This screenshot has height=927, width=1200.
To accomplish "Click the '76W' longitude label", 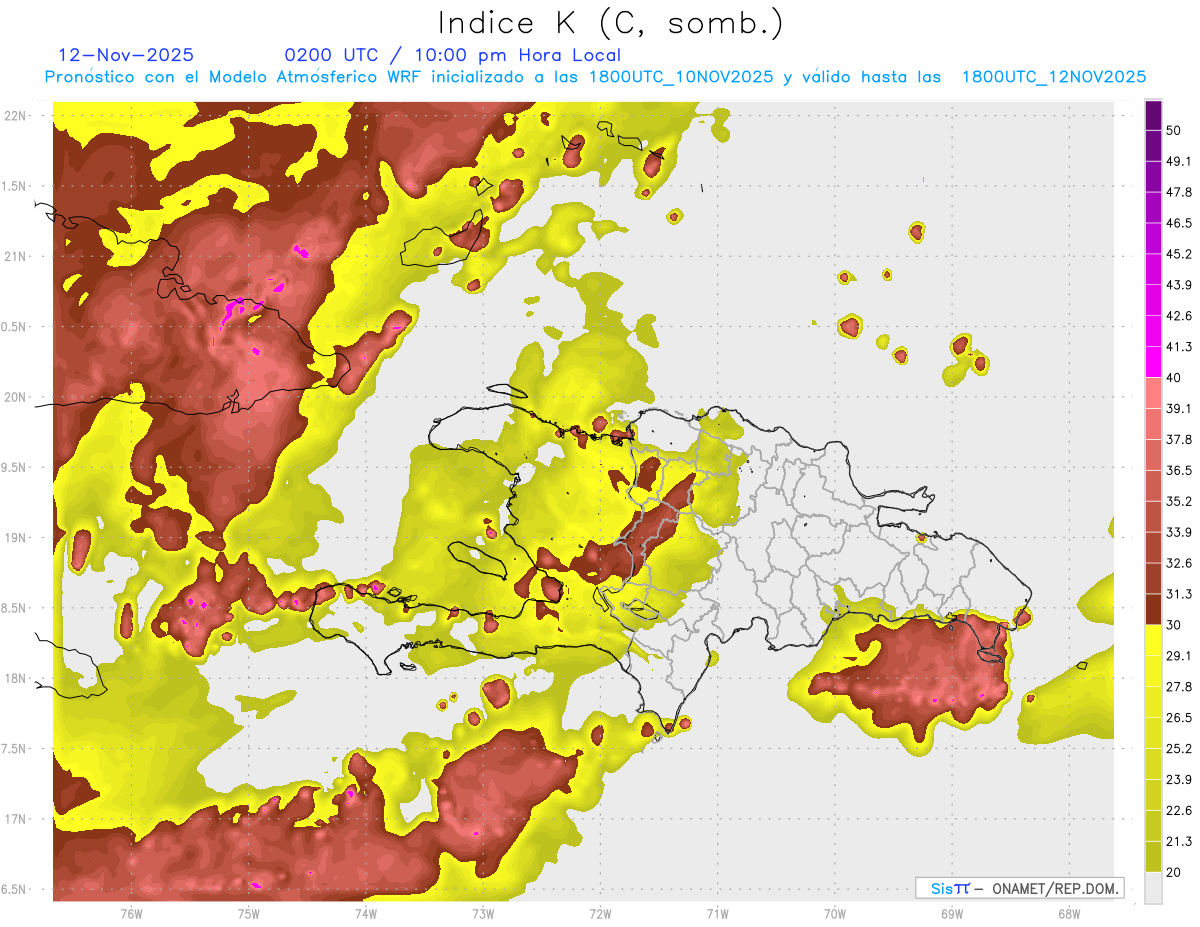I will coord(131,914).
